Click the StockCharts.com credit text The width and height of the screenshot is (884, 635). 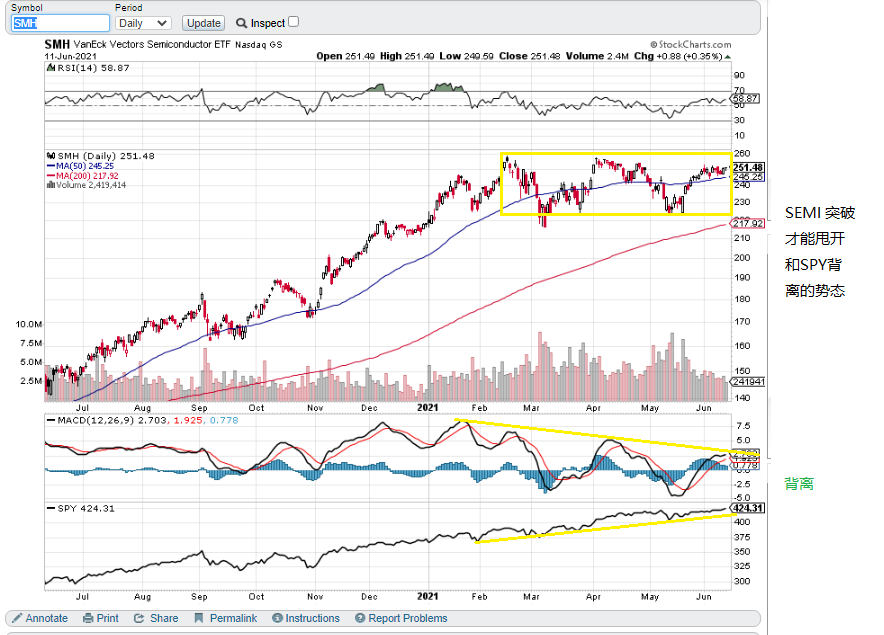[691, 44]
